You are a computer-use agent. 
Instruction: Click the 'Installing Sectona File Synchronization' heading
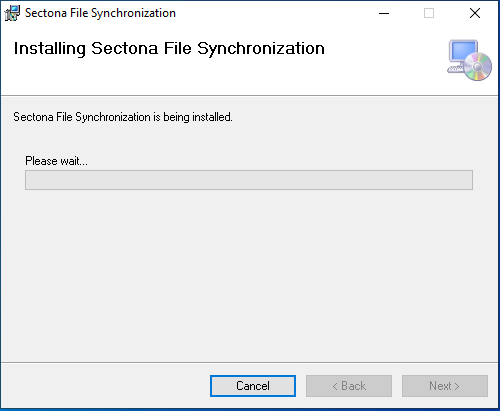point(169,49)
